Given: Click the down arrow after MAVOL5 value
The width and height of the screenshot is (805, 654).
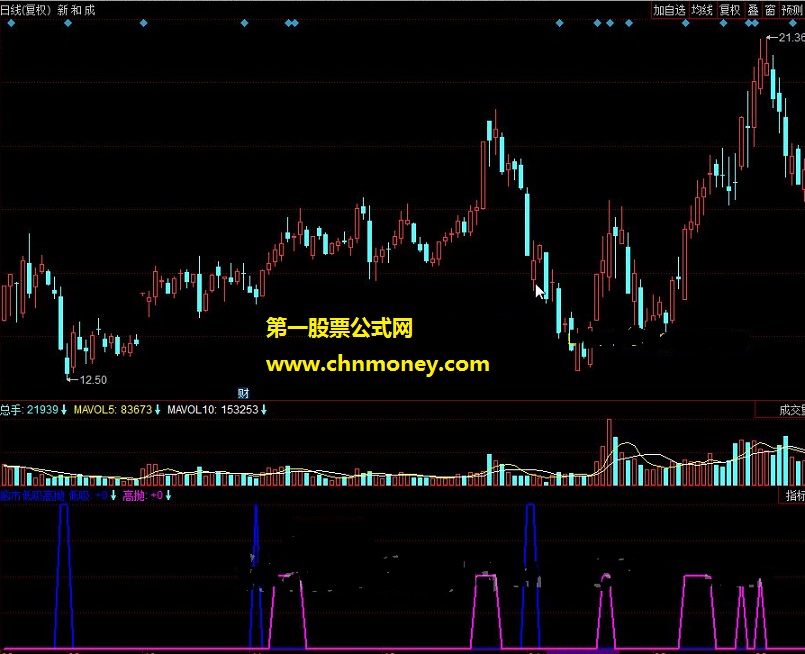Looking at the screenshot, I should coord(157,410).
